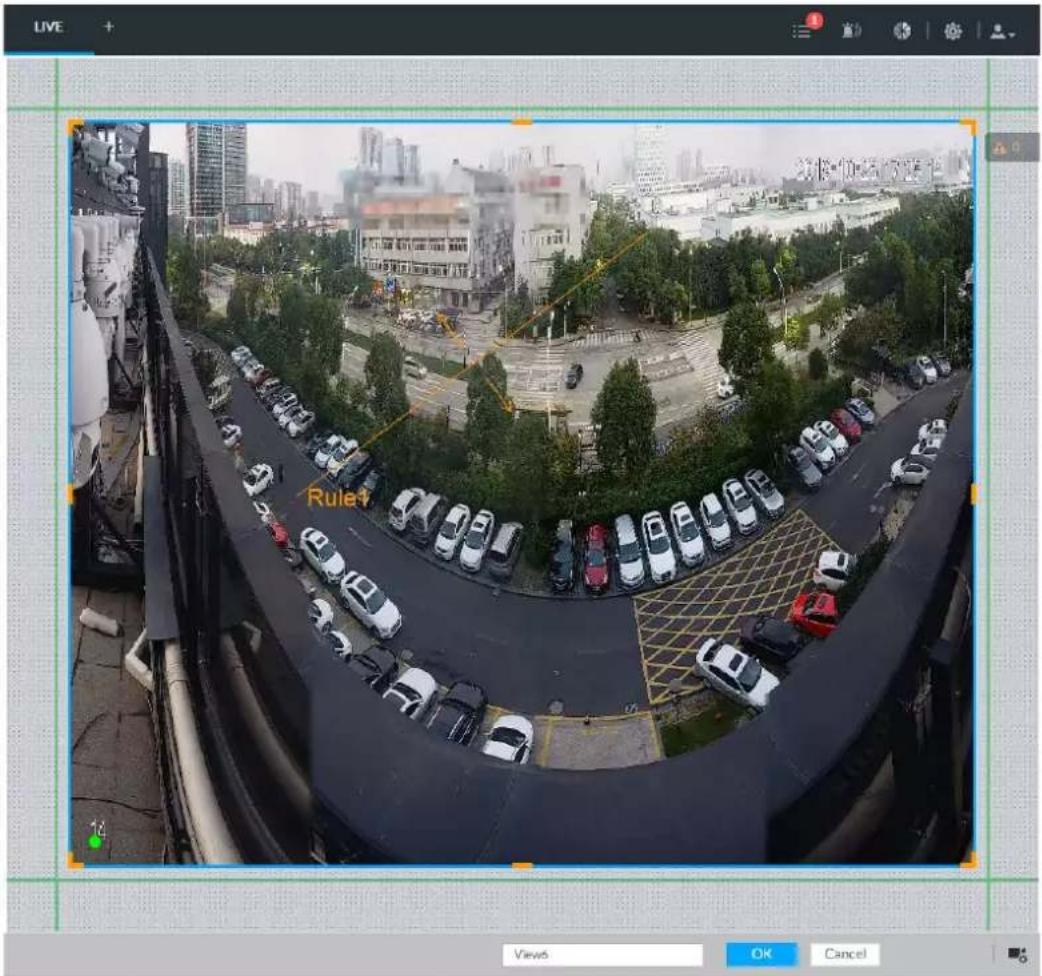Click the round shutter-style icon in header

click(x=902, y=31)
